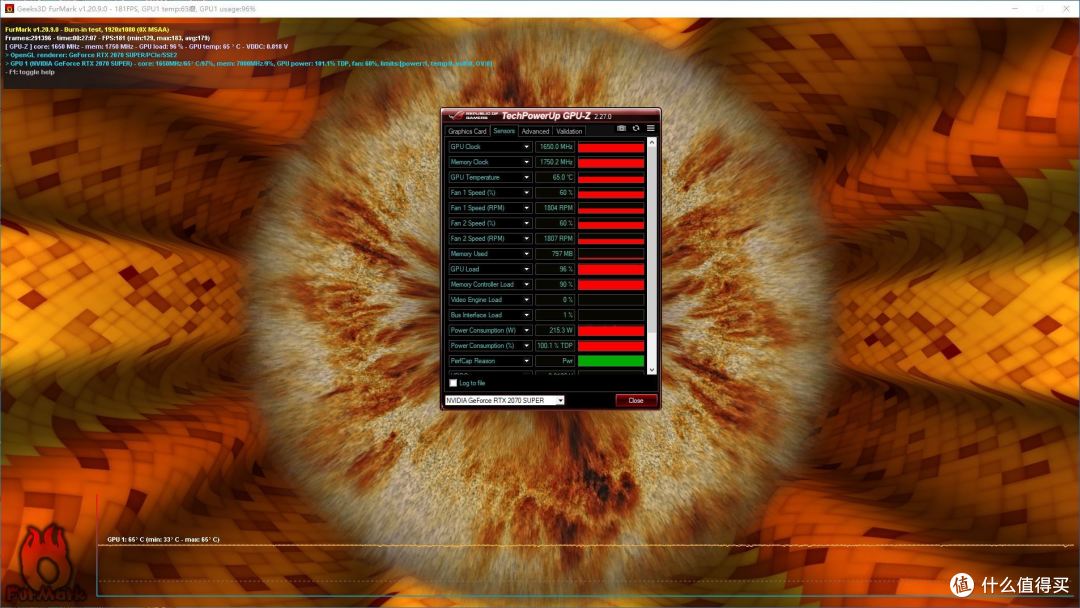
Task: Click the FurMark app icon in title bar
Action: click(9, 8)
